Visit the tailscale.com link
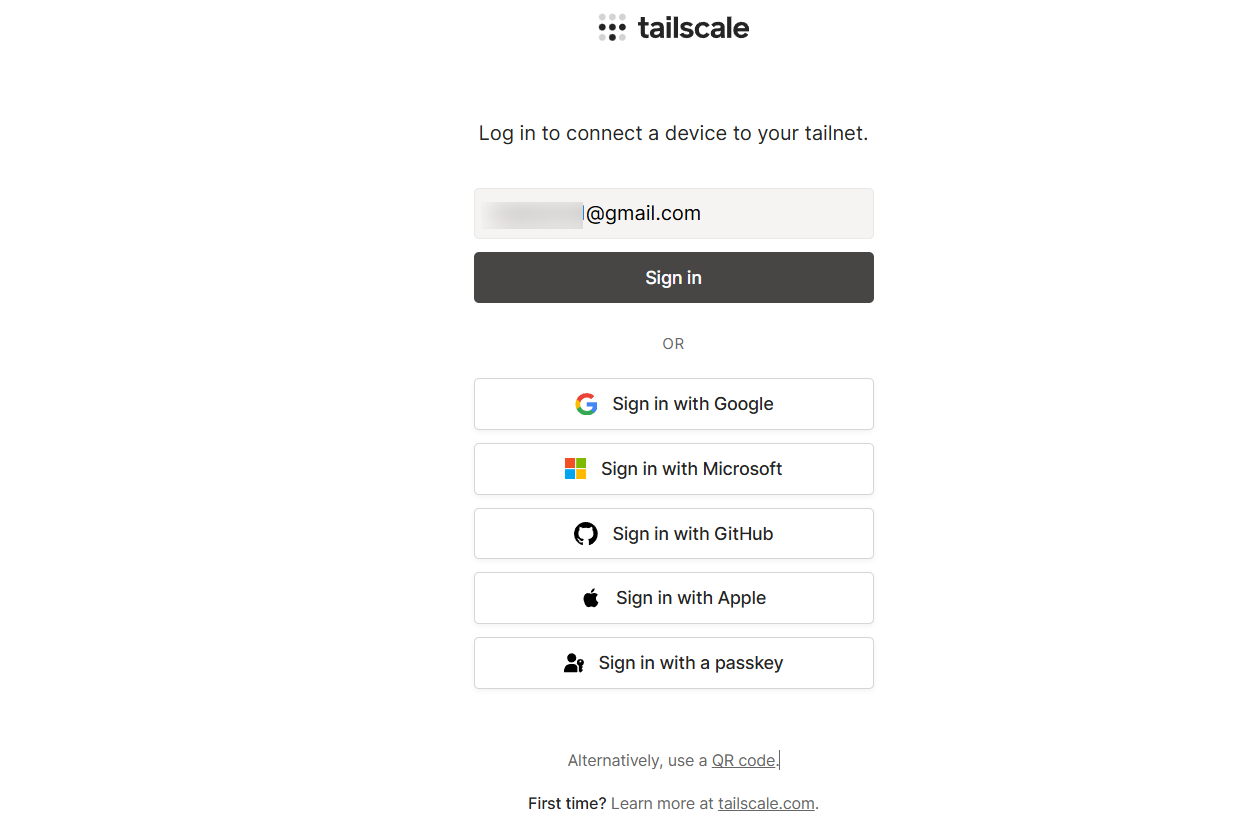The width and height of the screenshot is (1244, 828). click(x=766, y=804)
